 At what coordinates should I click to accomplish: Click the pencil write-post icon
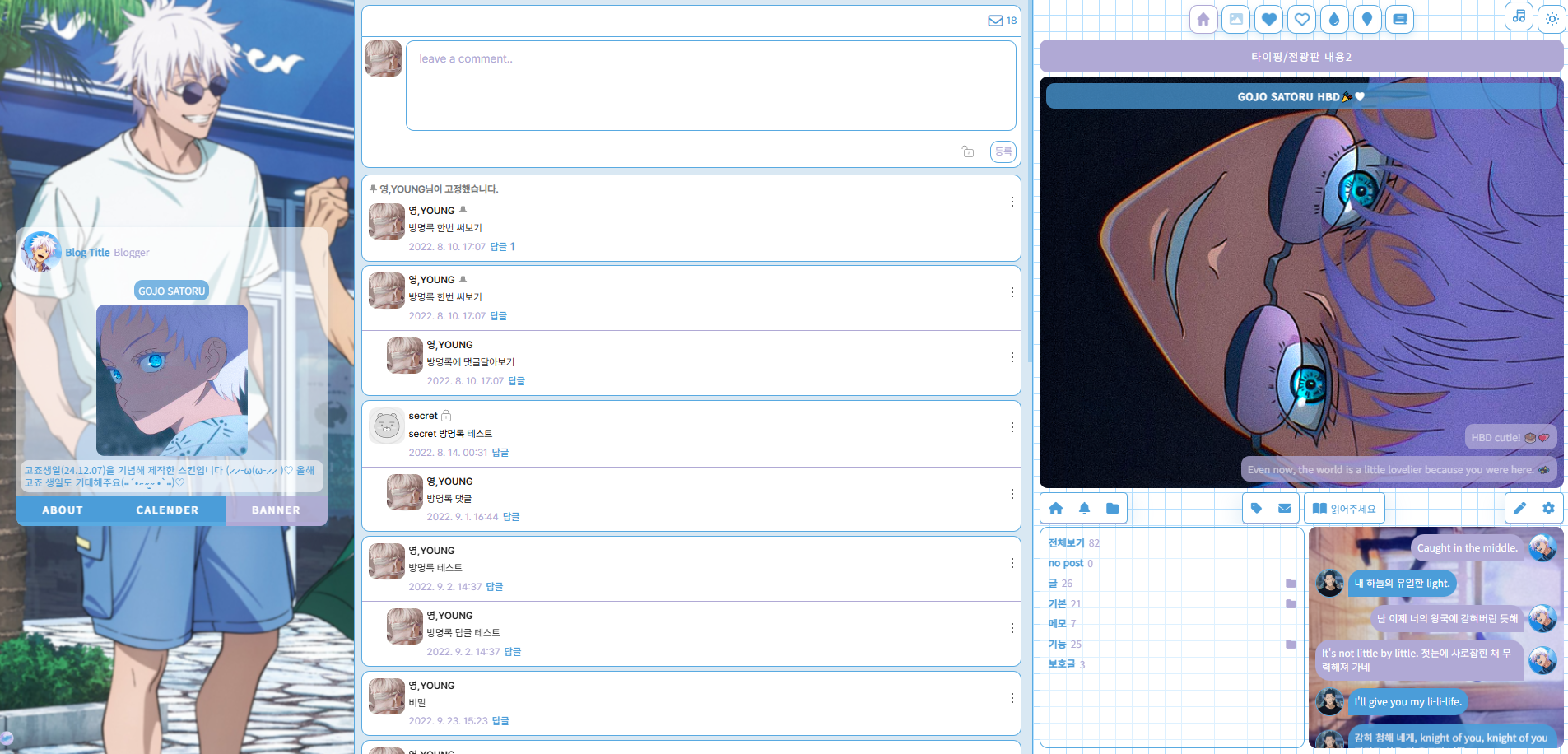[x=1519, y=508]
